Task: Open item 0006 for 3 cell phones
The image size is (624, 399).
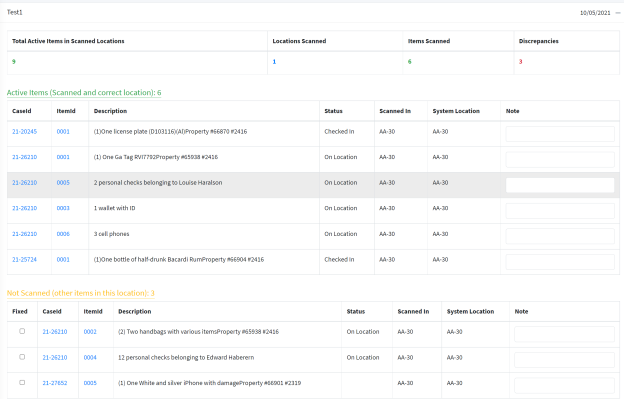Action: pyautogui.click(x=63, y=234)
